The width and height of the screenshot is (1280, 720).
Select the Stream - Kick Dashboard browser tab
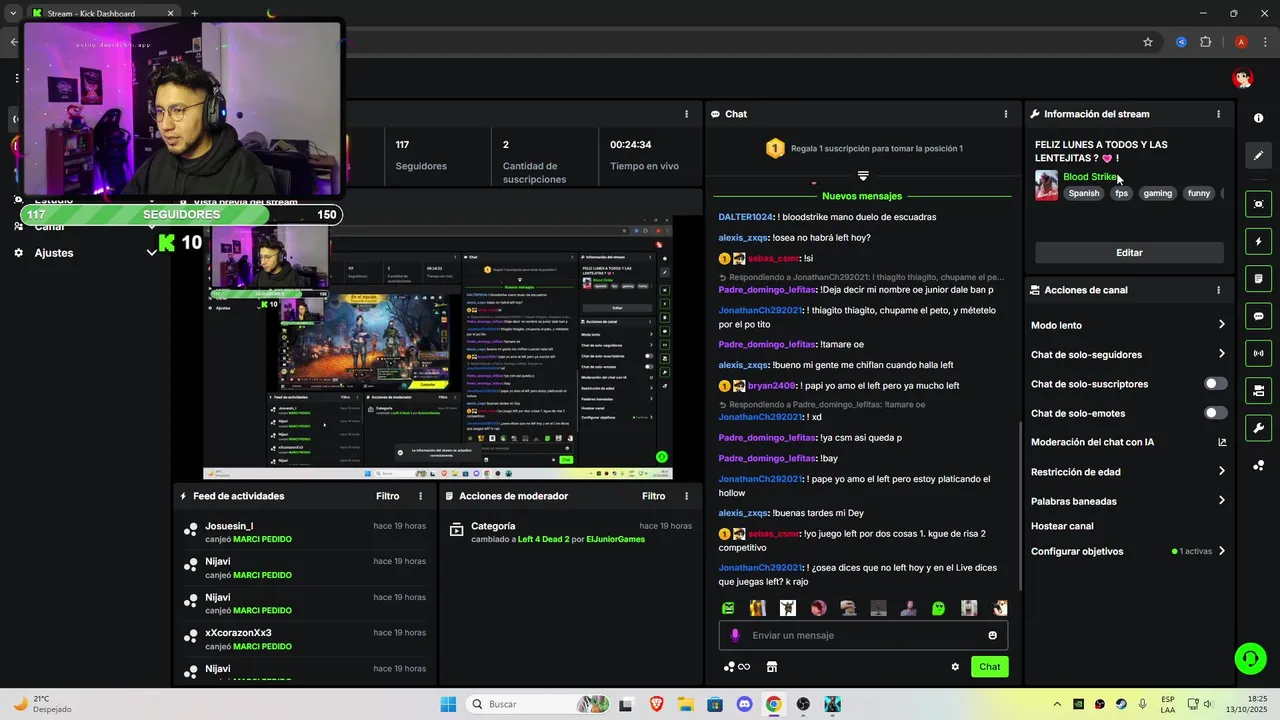pyautogui.click(x=102, y=14)
